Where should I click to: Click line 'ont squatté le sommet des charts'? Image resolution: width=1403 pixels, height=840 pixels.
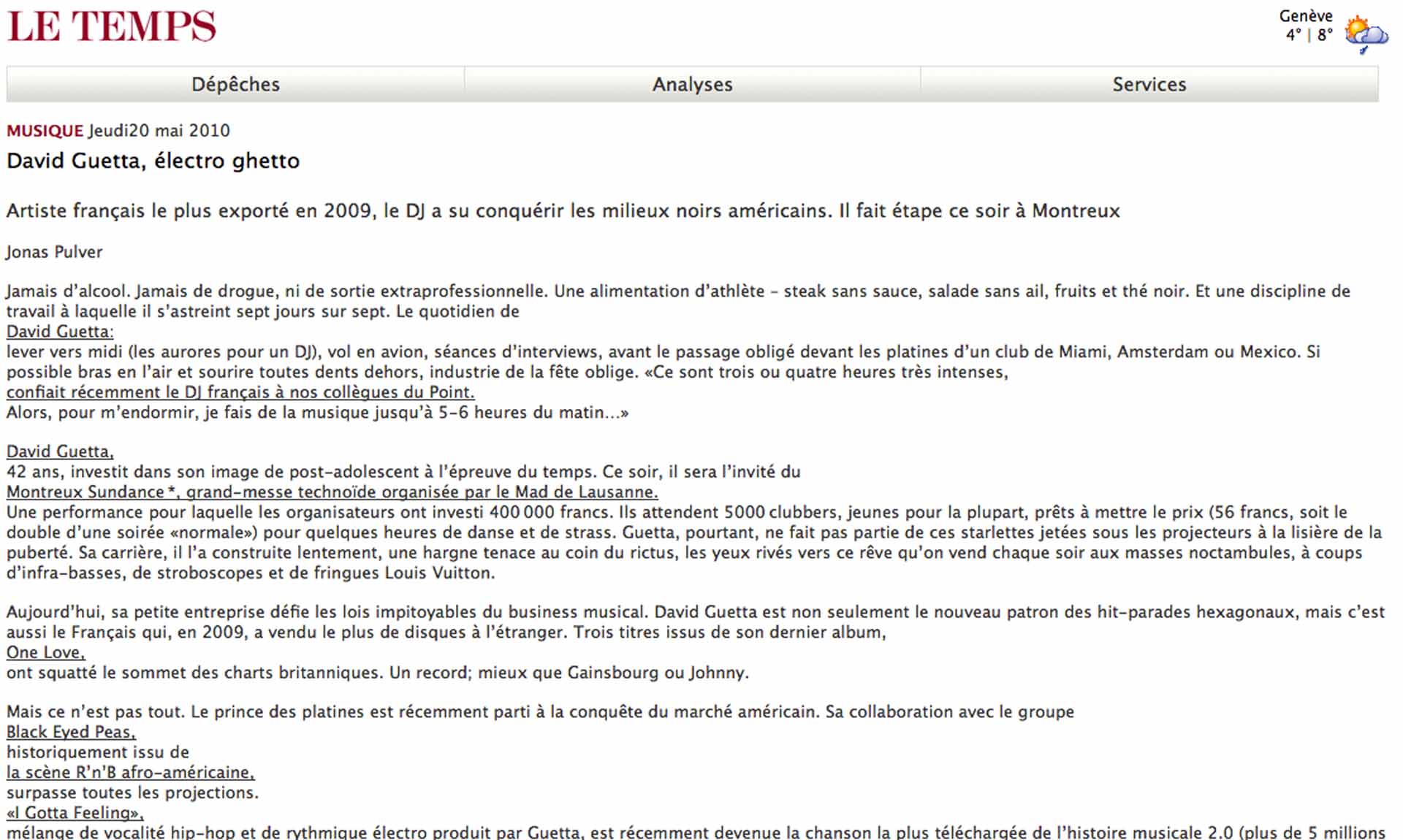click(x=378, y=673)
